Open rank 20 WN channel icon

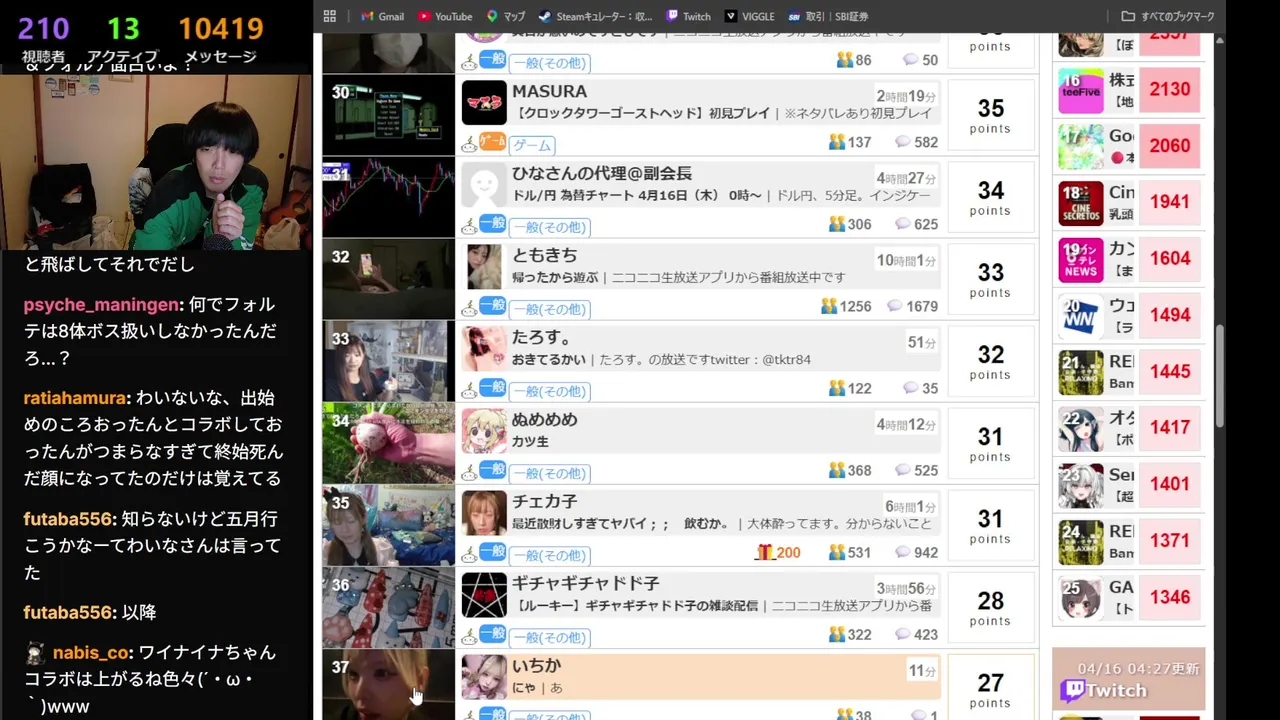(1081, 316)
